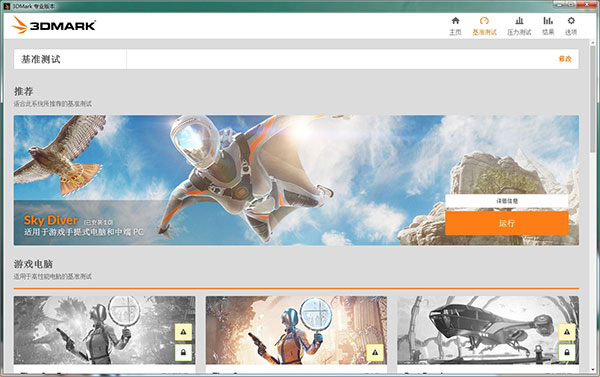The width and height of the screenshot is (600, 377).
Task: Open the options gear icon
Action: point(571,21)
